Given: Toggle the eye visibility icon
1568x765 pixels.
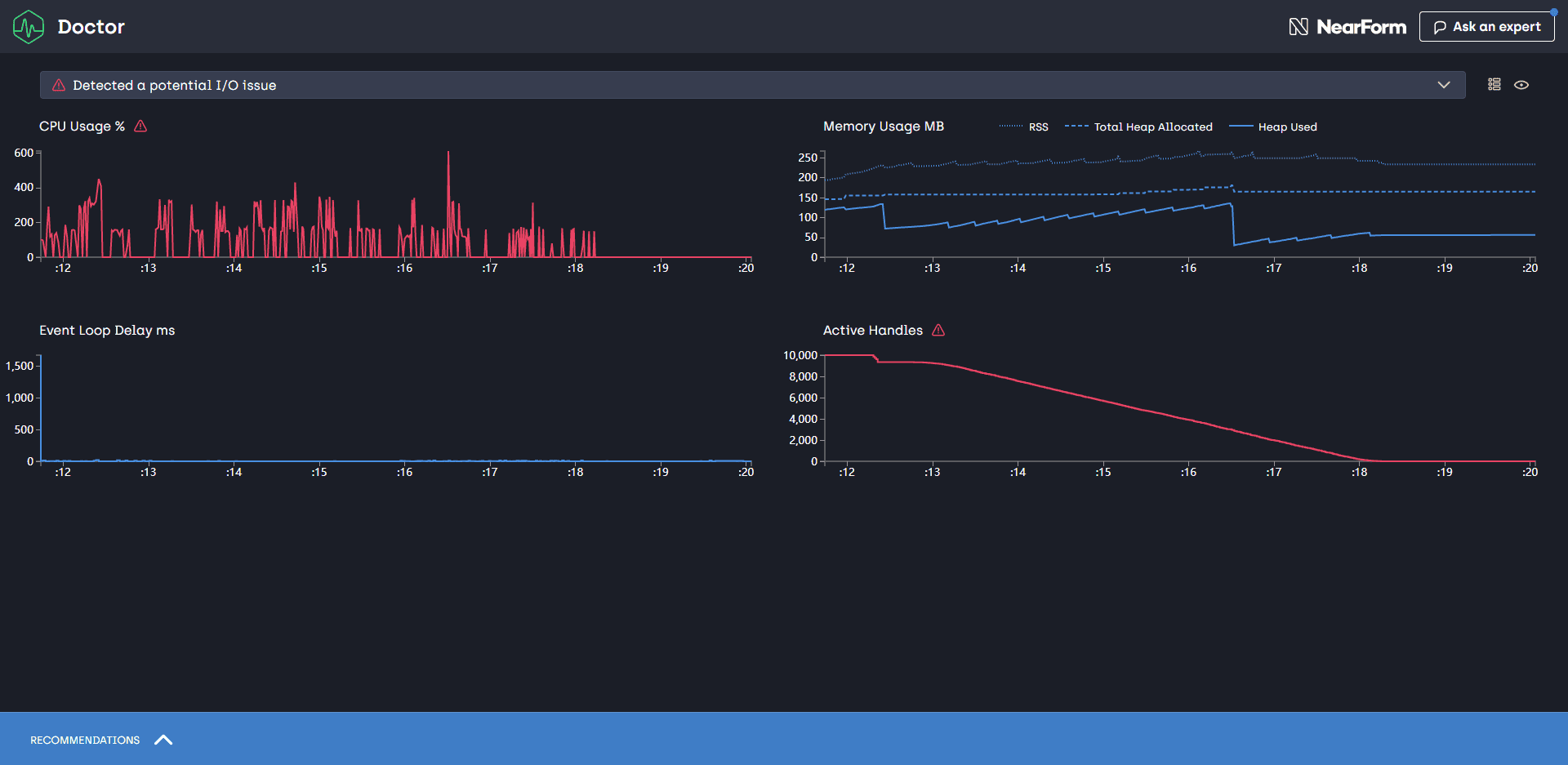Looking at the screenshot, I should click(x=1521, y=85).
